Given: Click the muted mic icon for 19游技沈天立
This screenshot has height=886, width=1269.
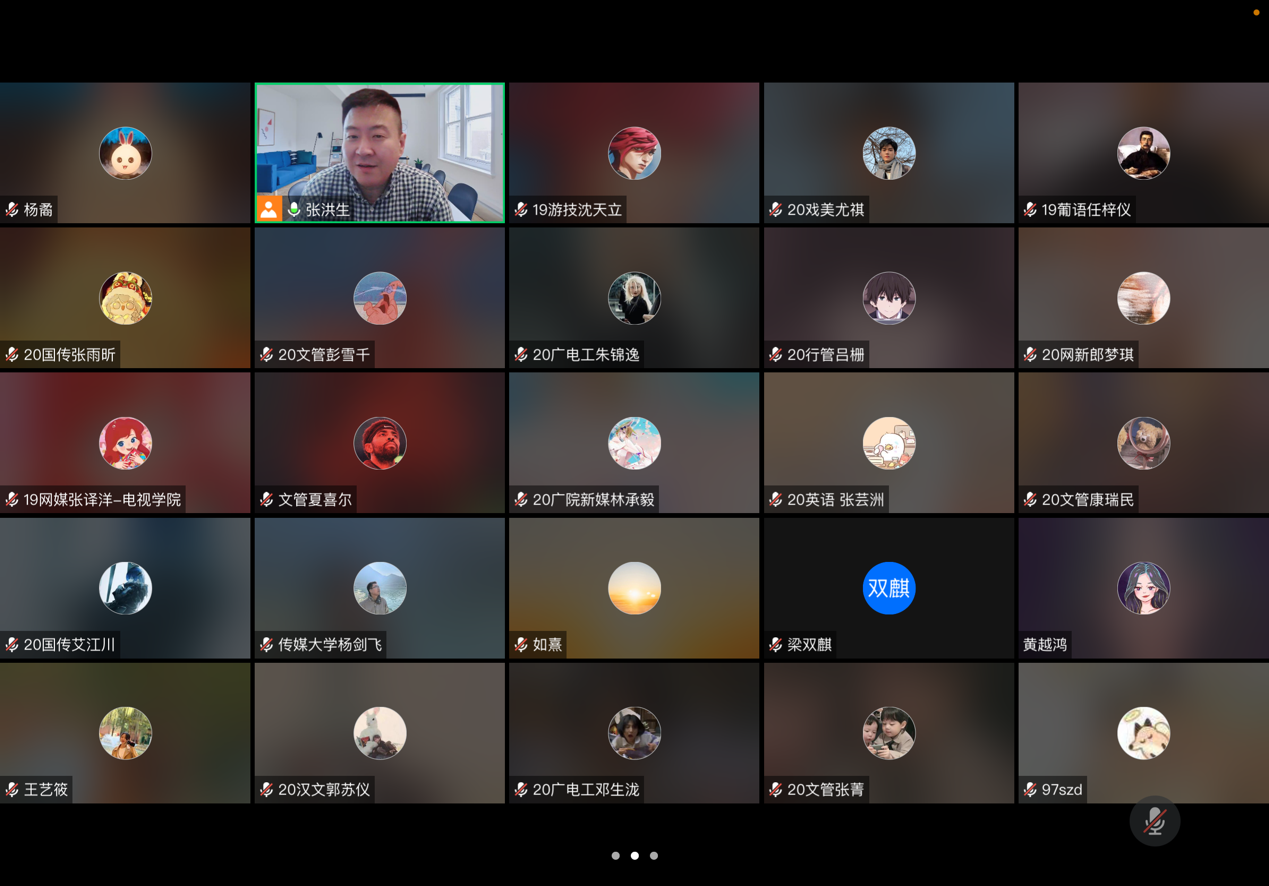Looking at the screenshot, I should coord(521,210).
